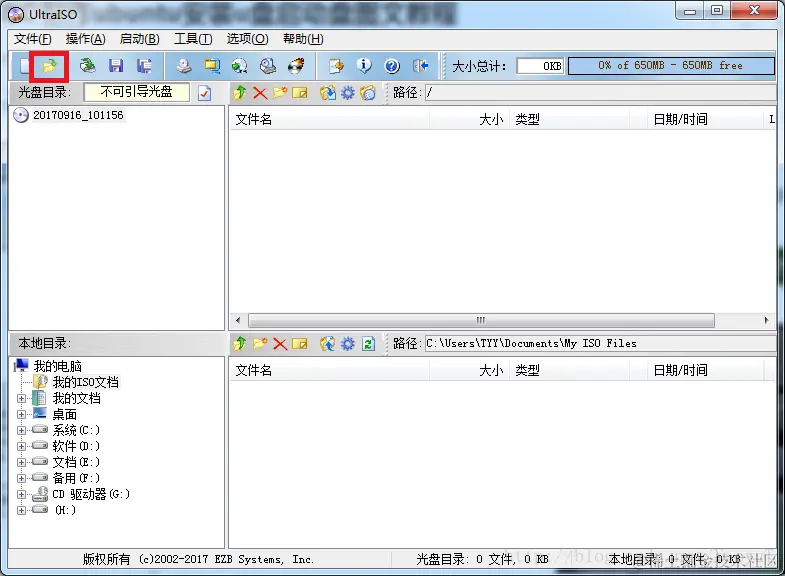
Task: Create new folder in disc directory toolbar
Action: click(280, 93)
